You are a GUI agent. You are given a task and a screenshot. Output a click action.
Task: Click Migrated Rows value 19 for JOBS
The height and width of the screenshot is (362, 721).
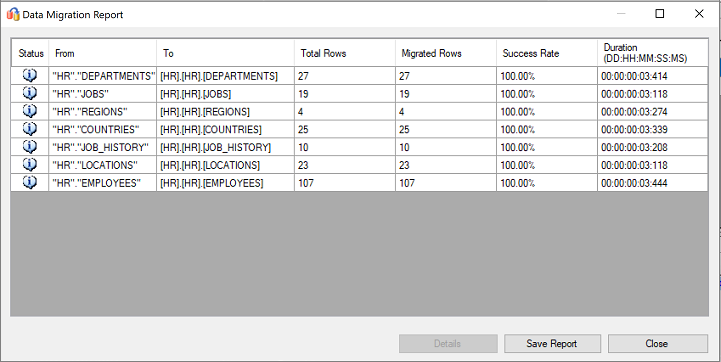click(x=446, y=94)
